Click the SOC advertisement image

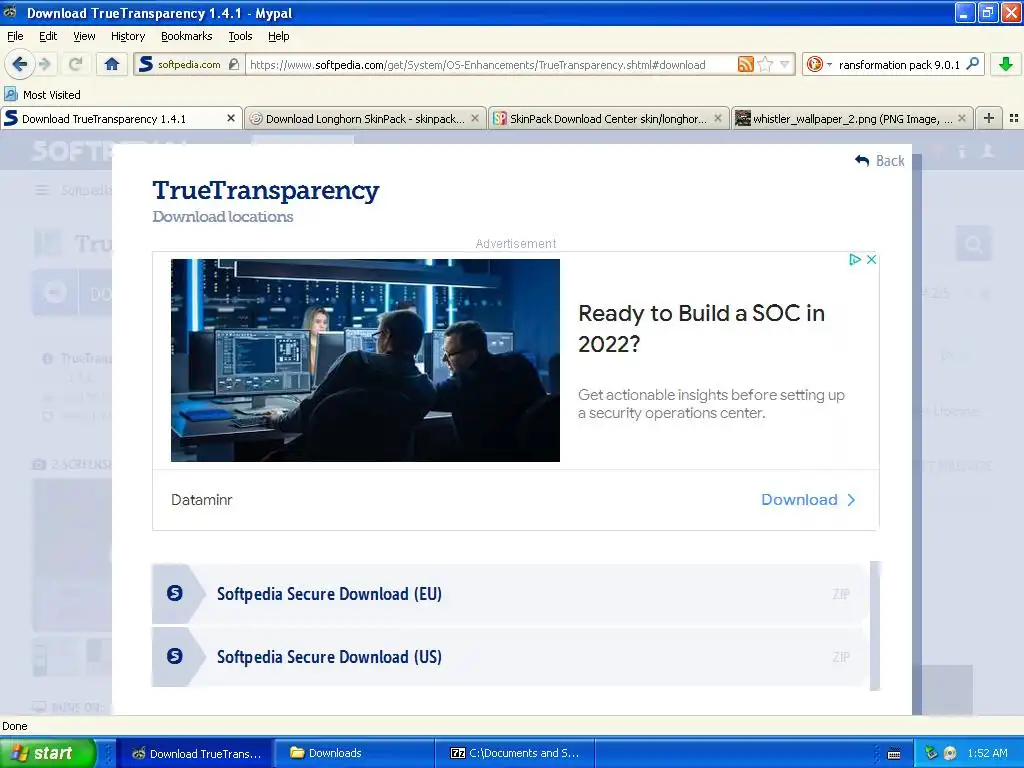365,360
